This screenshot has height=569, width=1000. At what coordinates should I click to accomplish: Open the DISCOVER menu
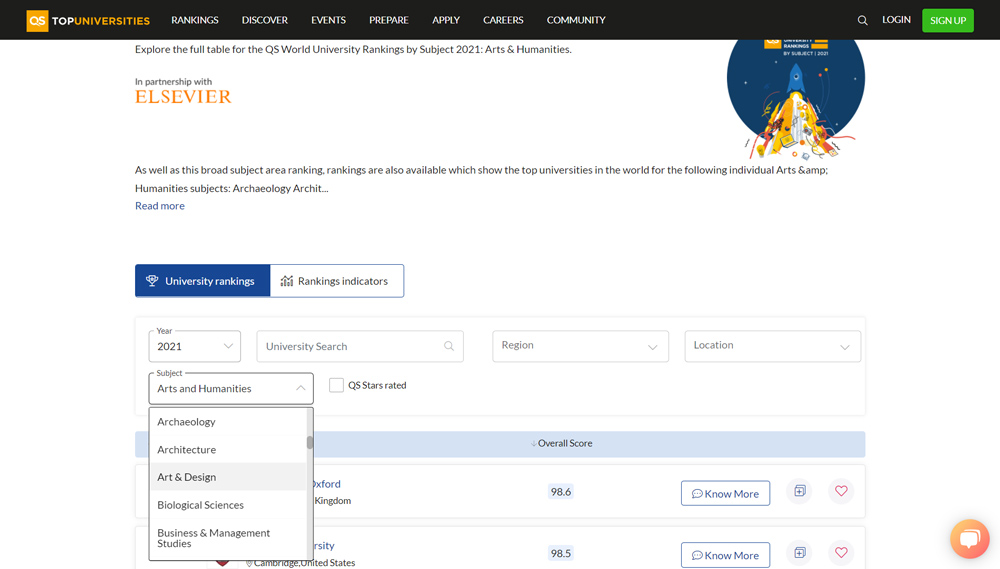[265, 20]
